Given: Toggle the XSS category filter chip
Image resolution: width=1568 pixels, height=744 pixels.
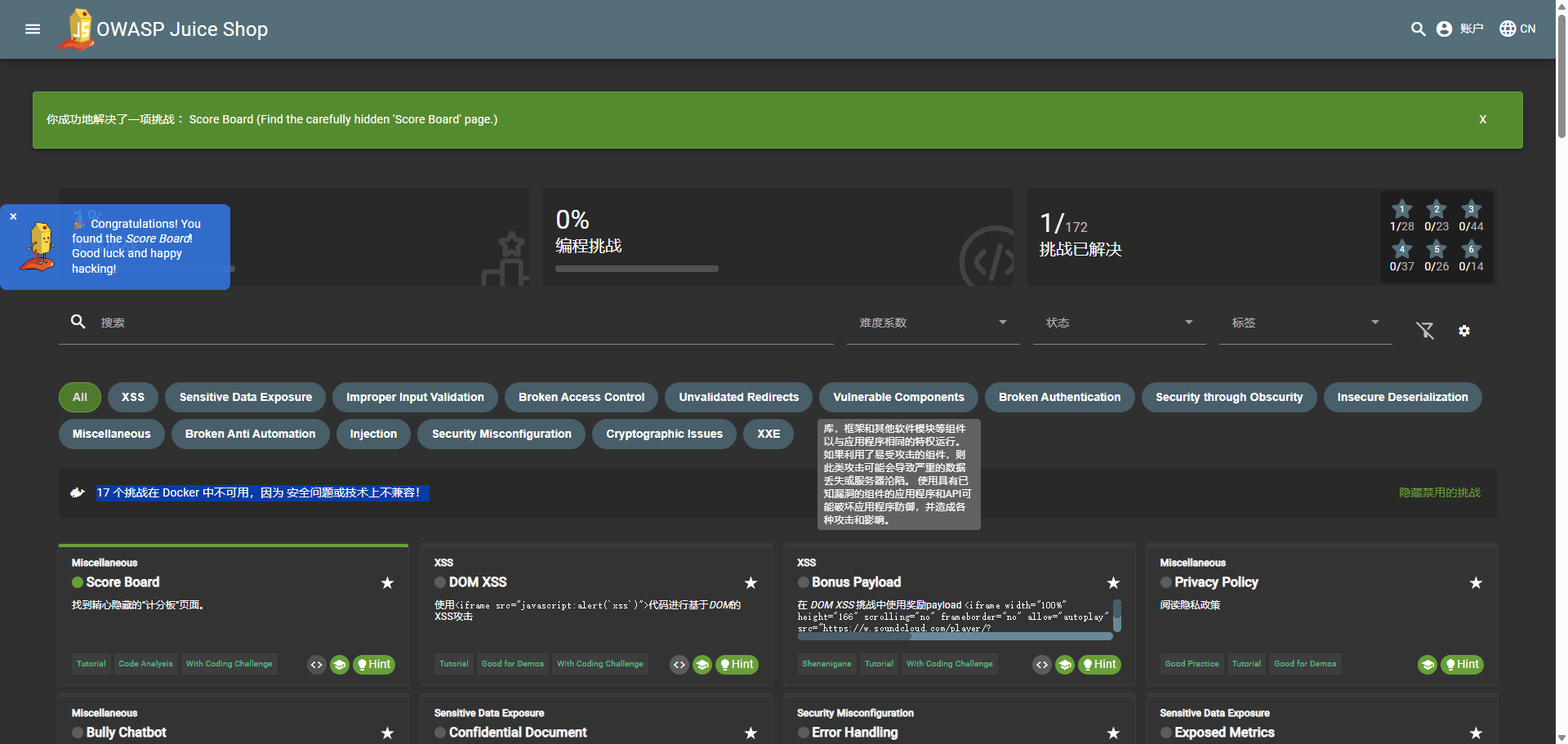Looking at the screenshot, I should (x=133, y=398).
